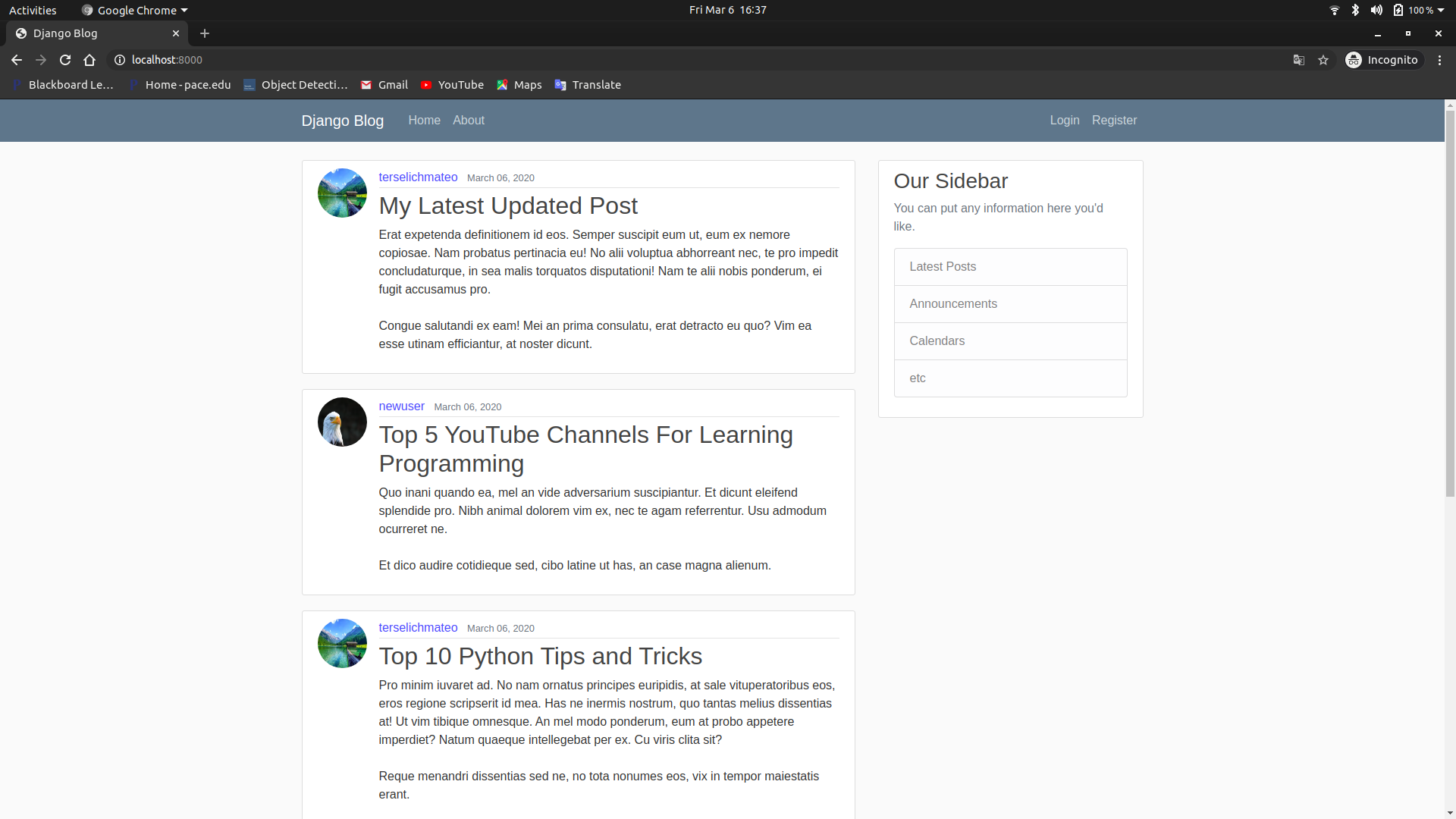Viewport: 1456px width, 819px height.
Task: Open the Object Detecti... bookmark
Action: click(296, 85)
